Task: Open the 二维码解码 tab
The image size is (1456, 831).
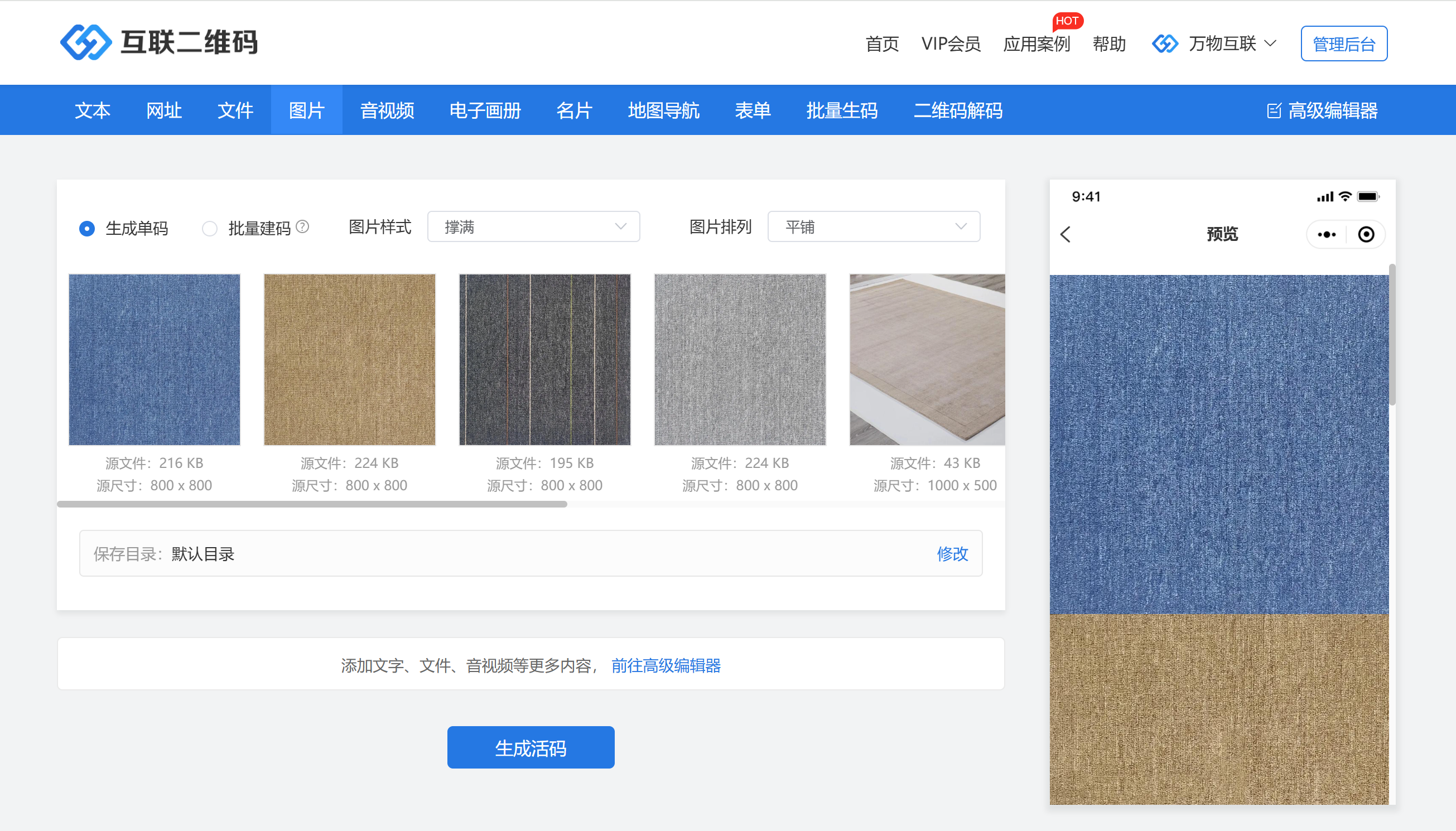Action: 958,111
